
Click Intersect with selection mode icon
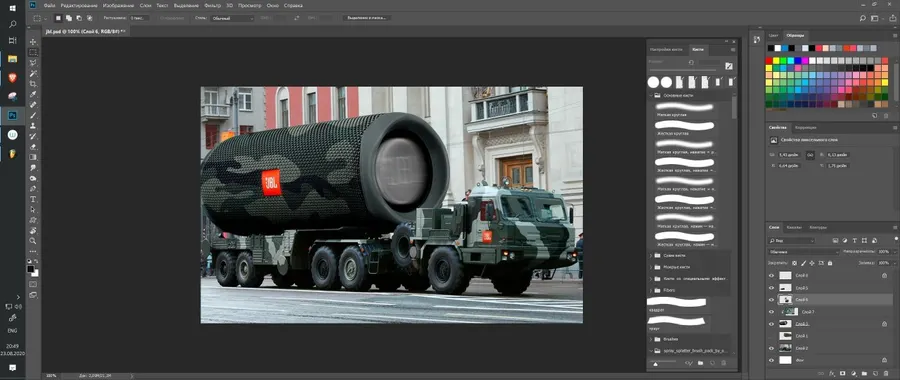point(90,18)
